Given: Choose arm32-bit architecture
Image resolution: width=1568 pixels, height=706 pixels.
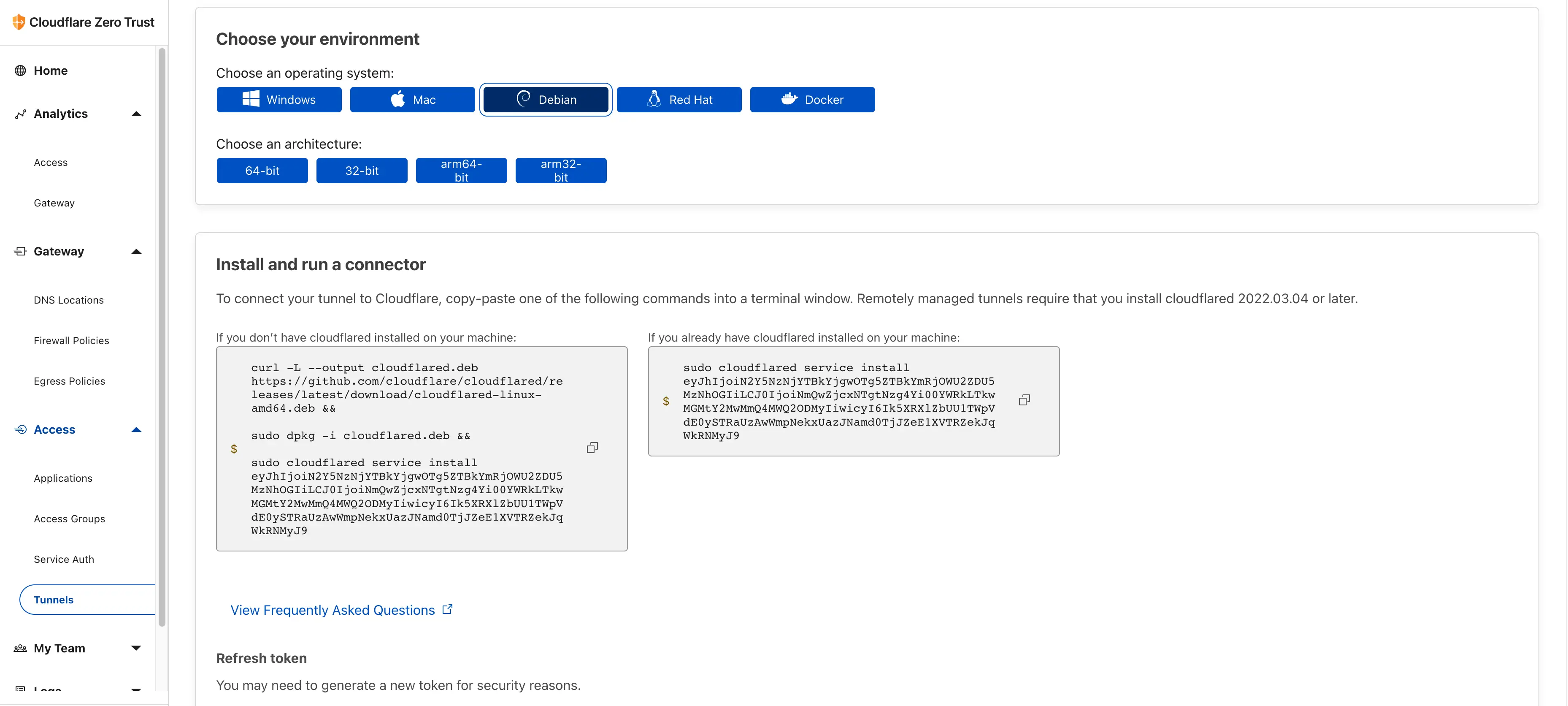Looking at the screenshot, I should pos(561,171).
